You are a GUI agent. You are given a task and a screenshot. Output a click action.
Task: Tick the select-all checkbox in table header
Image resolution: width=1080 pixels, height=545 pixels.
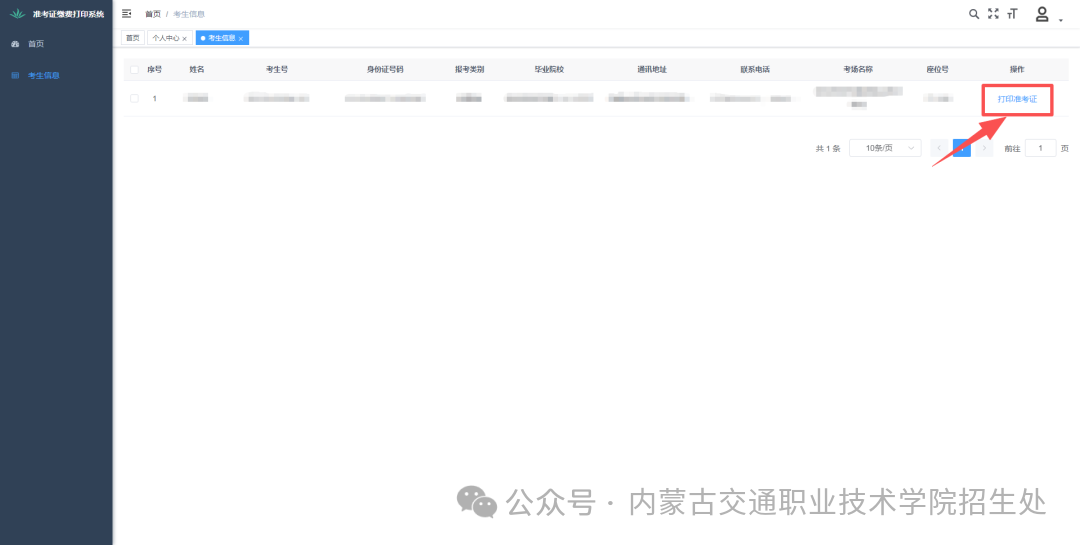pos(134,70)
